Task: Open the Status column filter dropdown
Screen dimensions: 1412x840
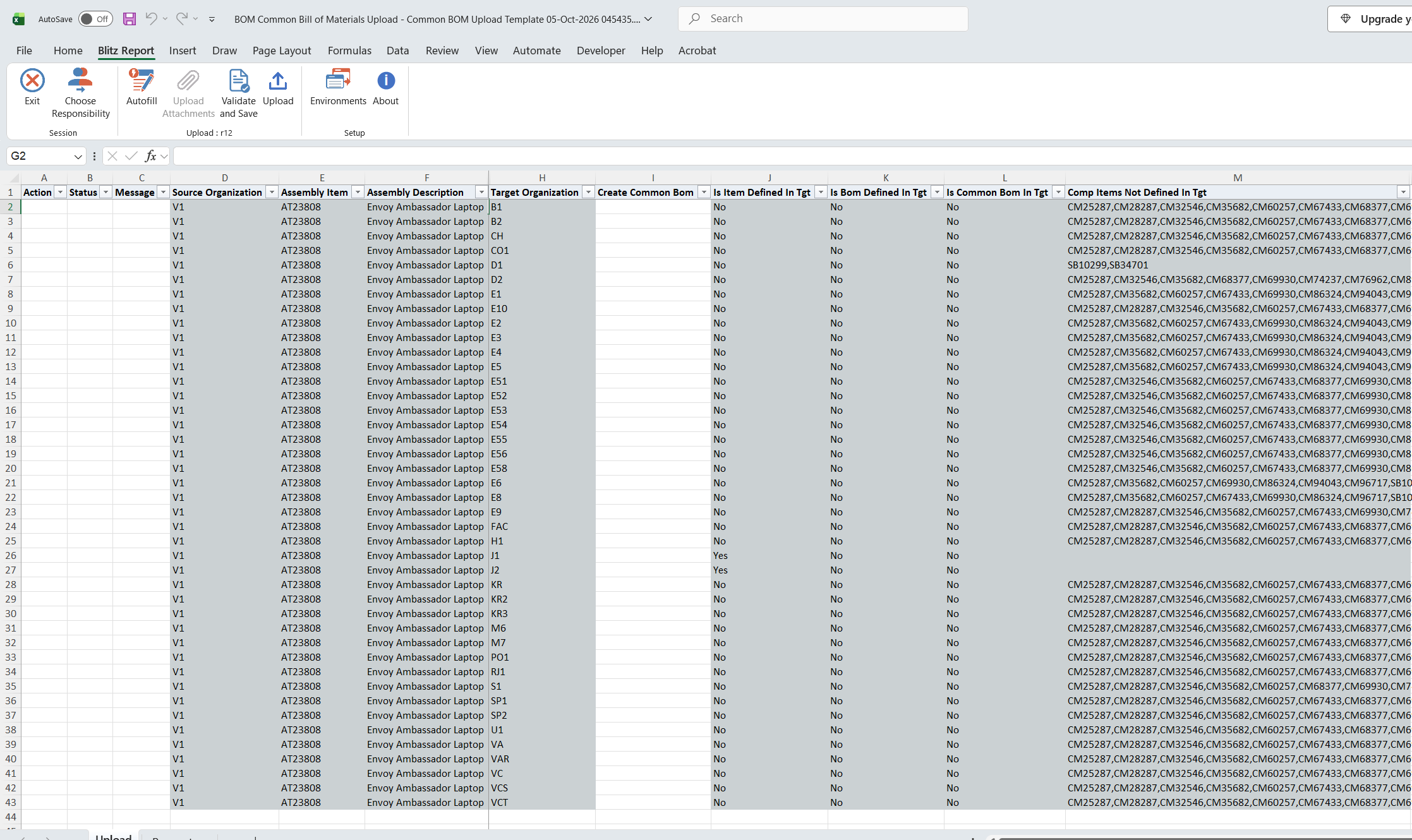Action: click(x=106, y=192)
